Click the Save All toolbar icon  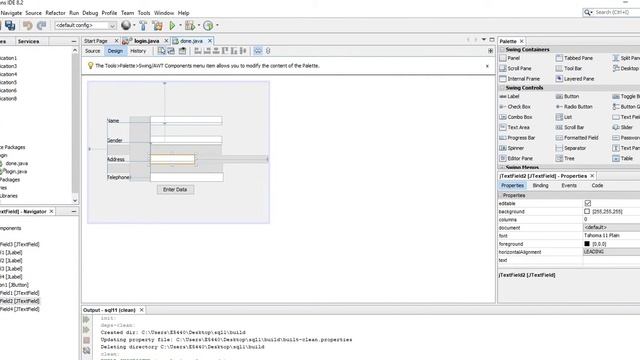click(x=10, y=25)
